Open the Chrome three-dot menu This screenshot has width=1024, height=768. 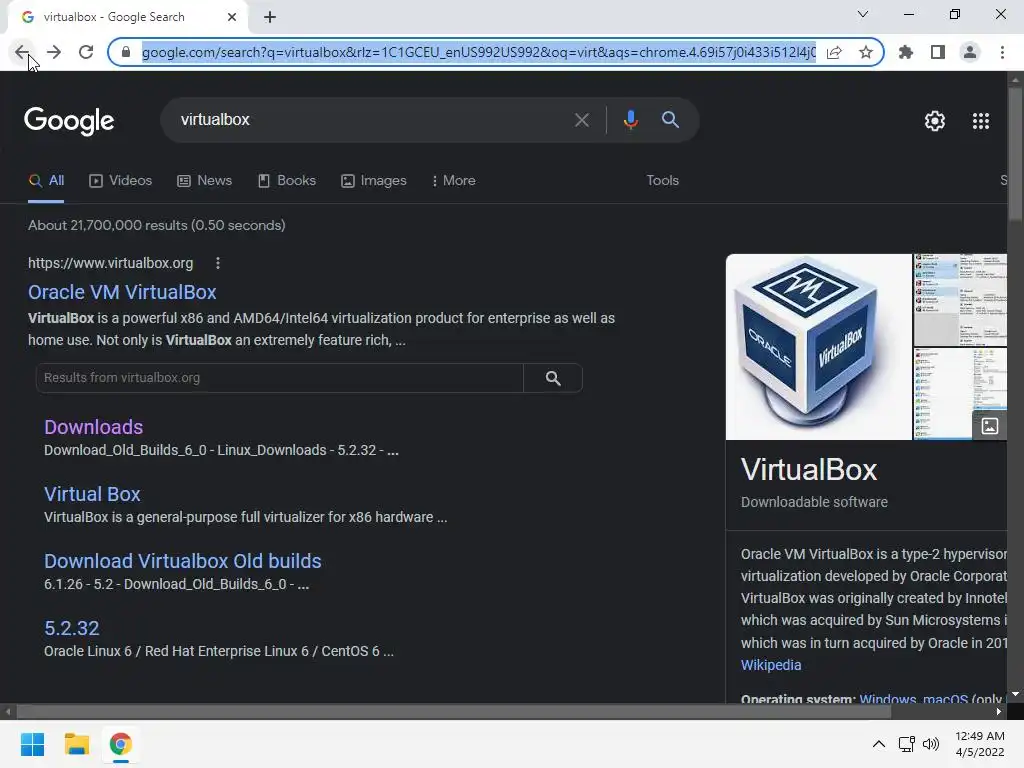tap(1002, 52)
